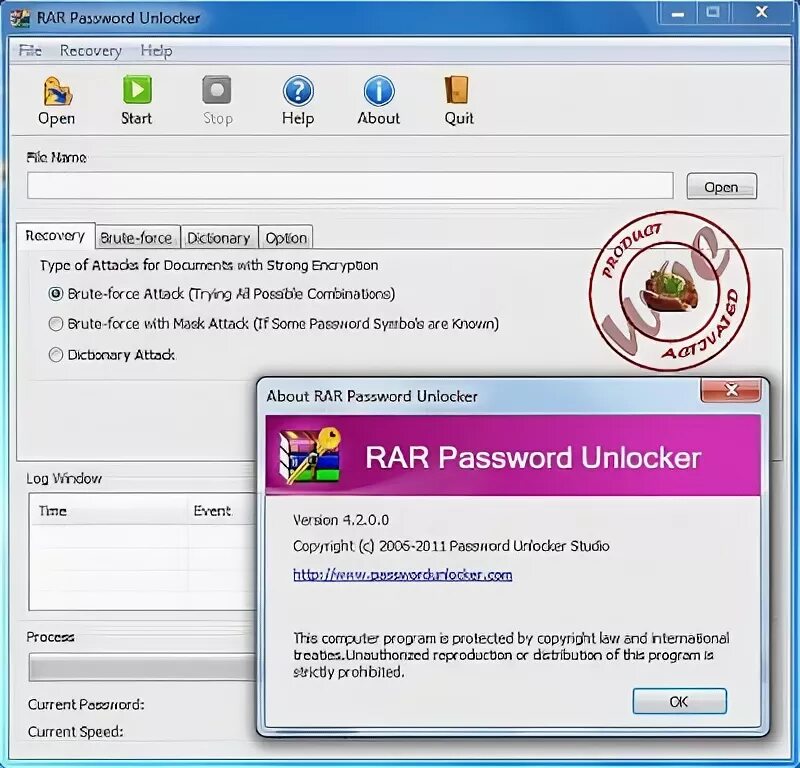Open the Recovery menu

point(91,51)
